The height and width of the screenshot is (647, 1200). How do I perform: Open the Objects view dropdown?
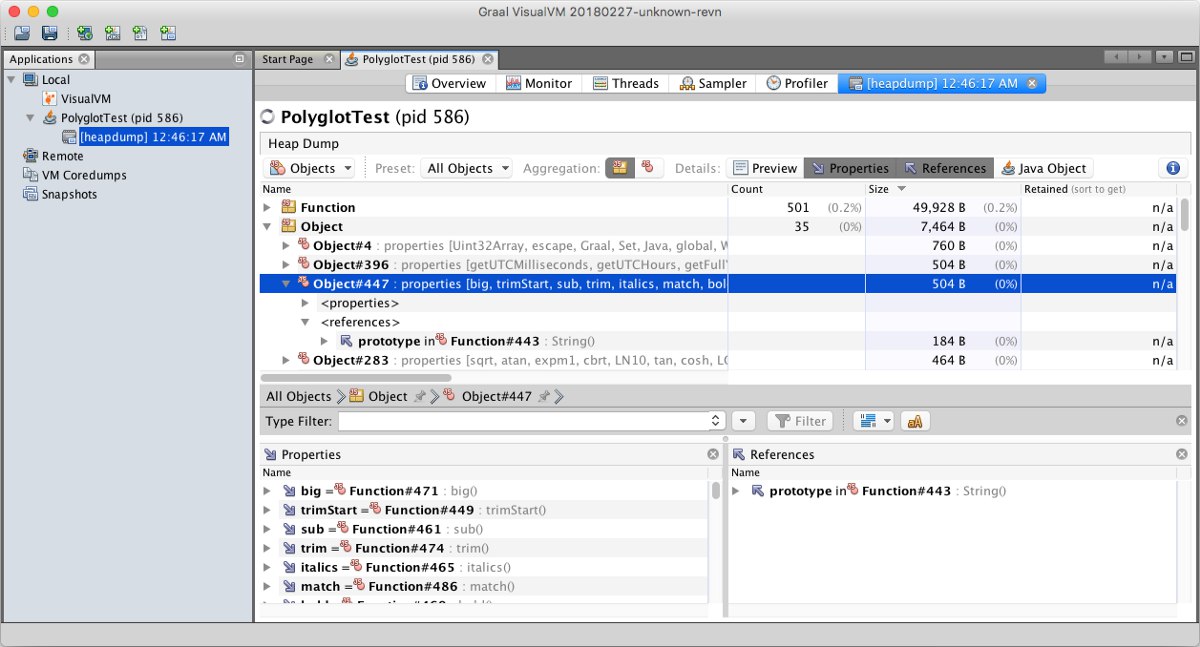coord(310,168)
